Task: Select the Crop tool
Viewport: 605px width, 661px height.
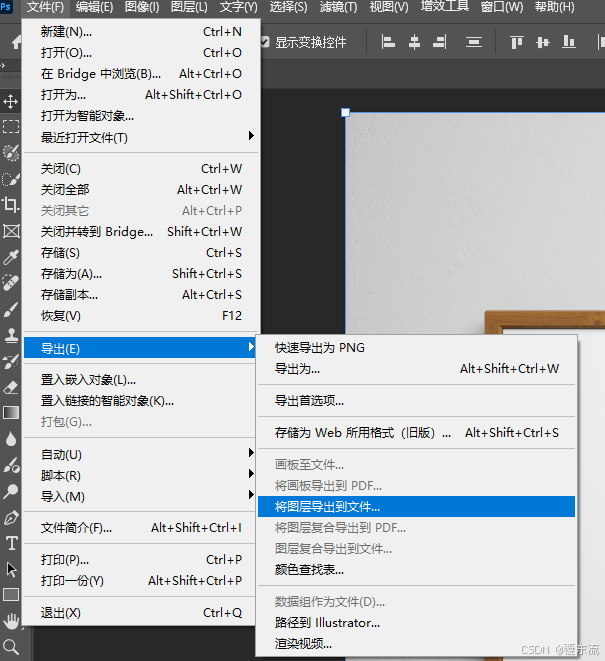Action: [x=11, y=205]
